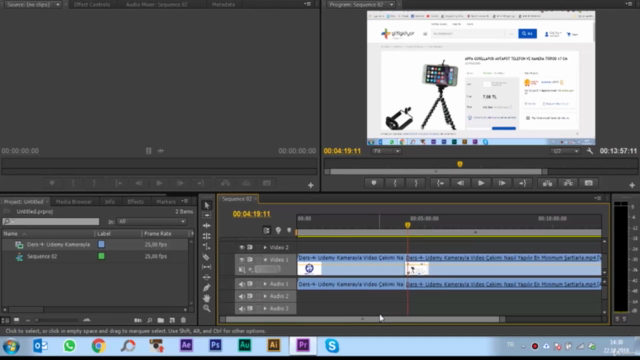640x360 pixels.
Task: Click Mark Out bracket in Program monitor
Action: 416,183
